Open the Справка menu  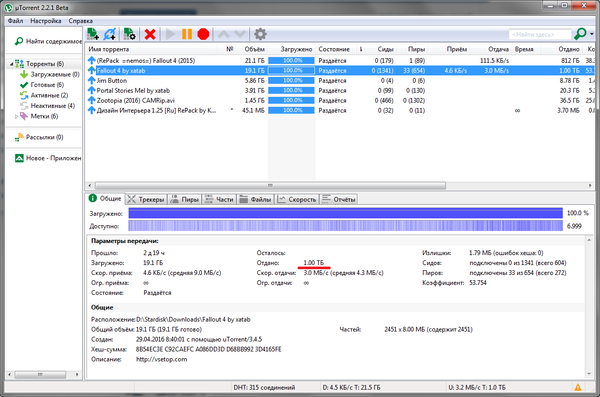pyautogui.click(x=80, y=21)
